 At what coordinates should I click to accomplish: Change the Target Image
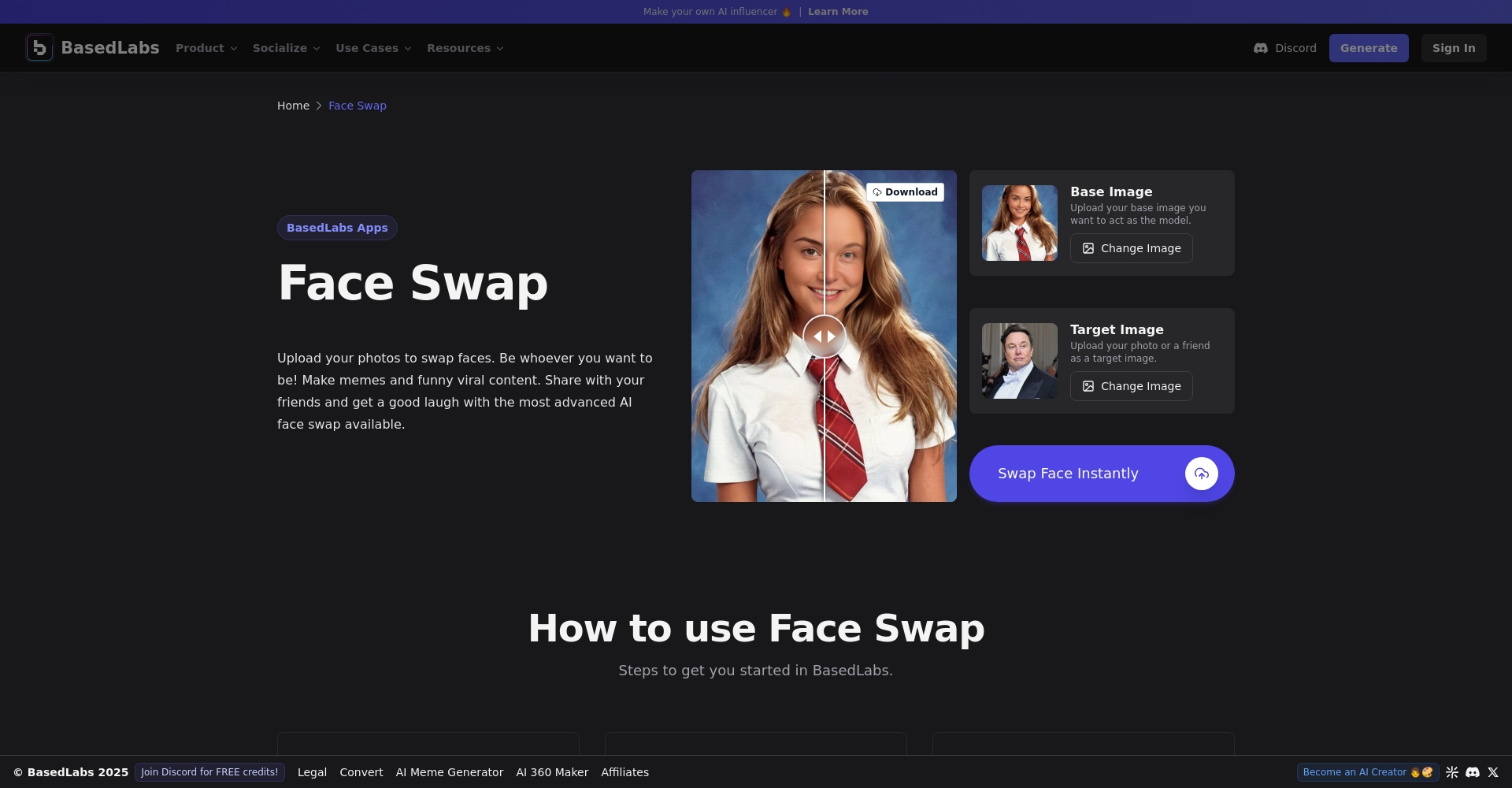point(1132,386)
